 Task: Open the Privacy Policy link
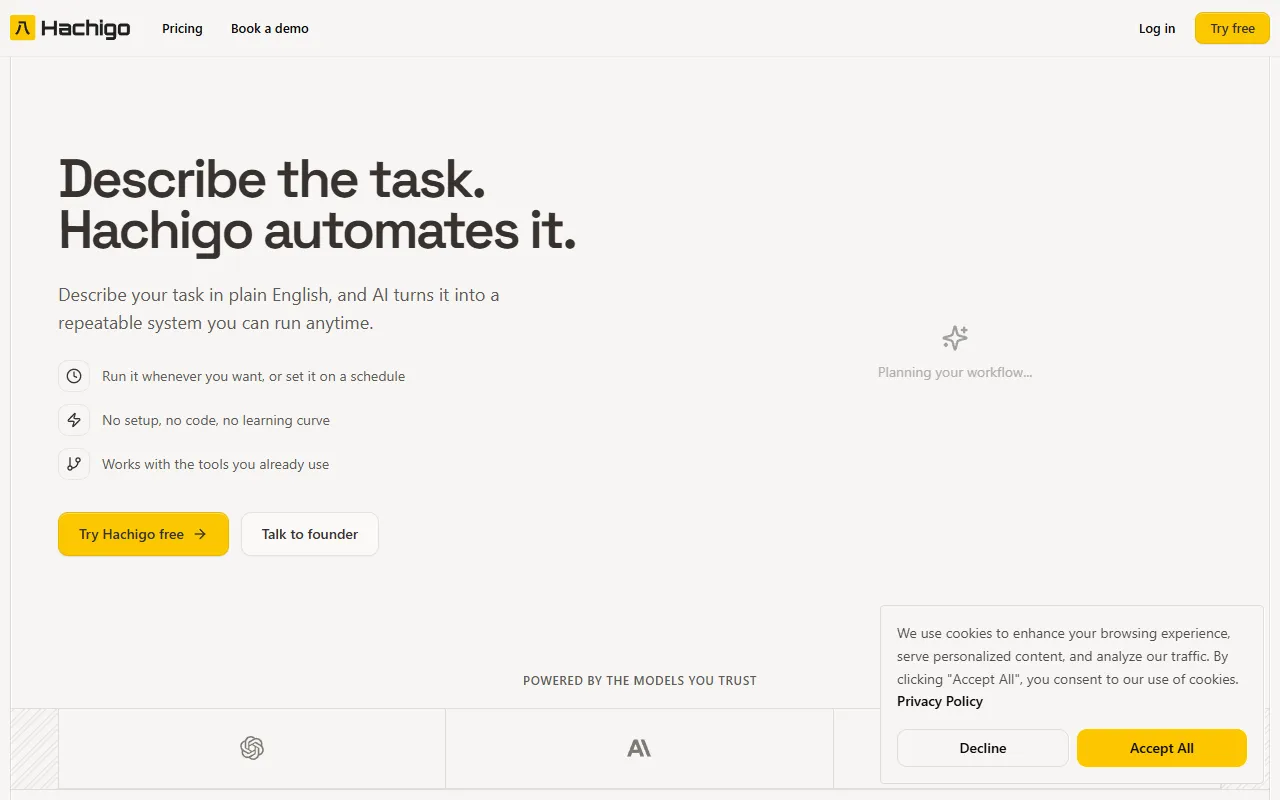click(940, 701)
